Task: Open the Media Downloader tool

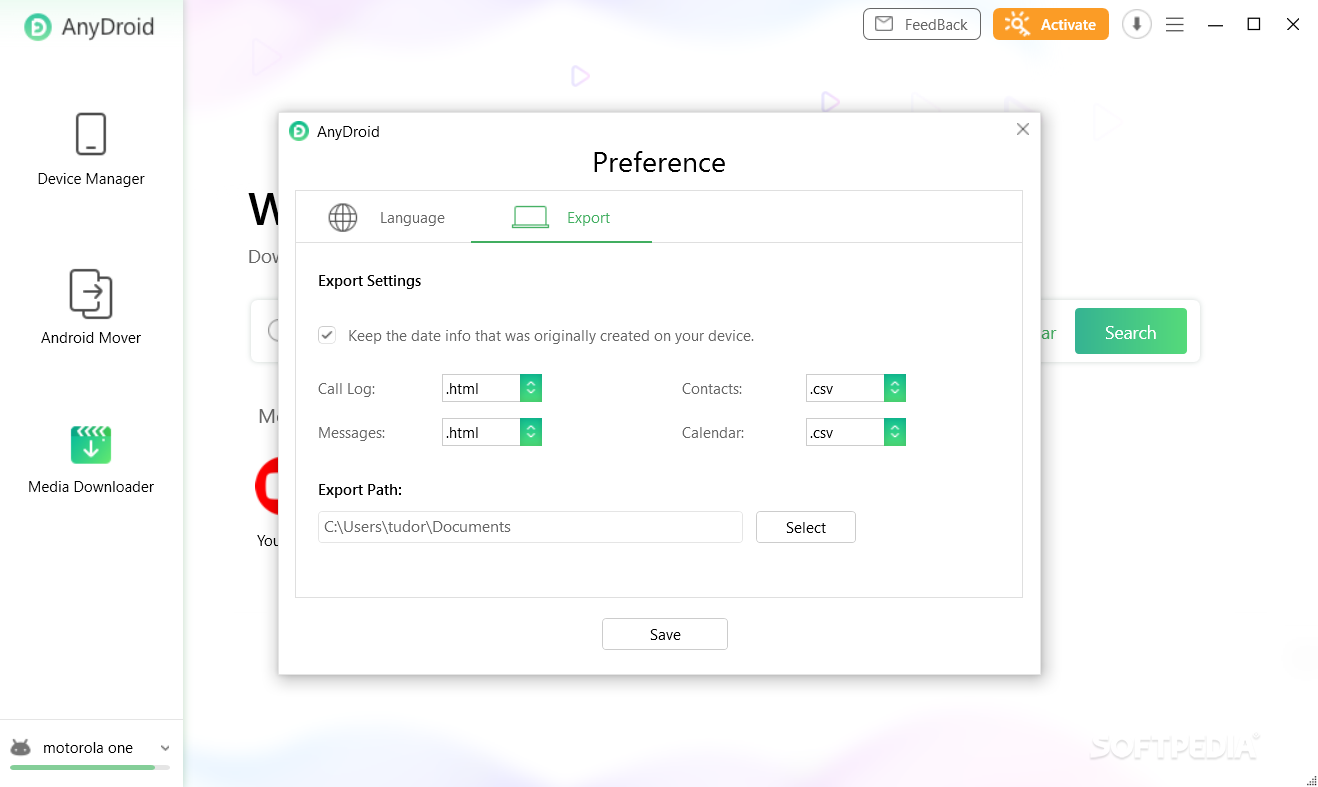Action: (x=91, y=460)
